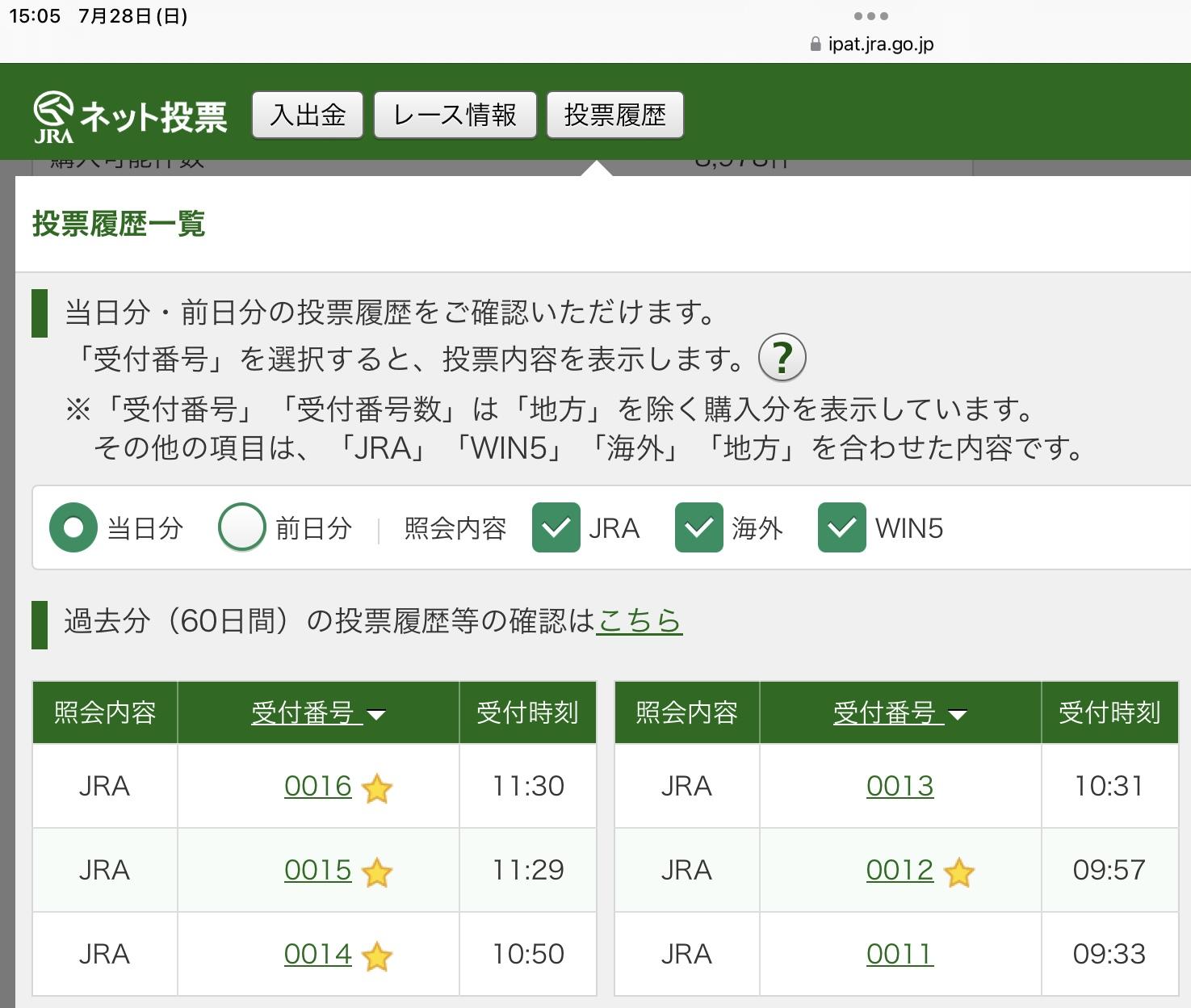Tap the three-dot browser menu icon

pyautogui.click(x=870, y=16)
